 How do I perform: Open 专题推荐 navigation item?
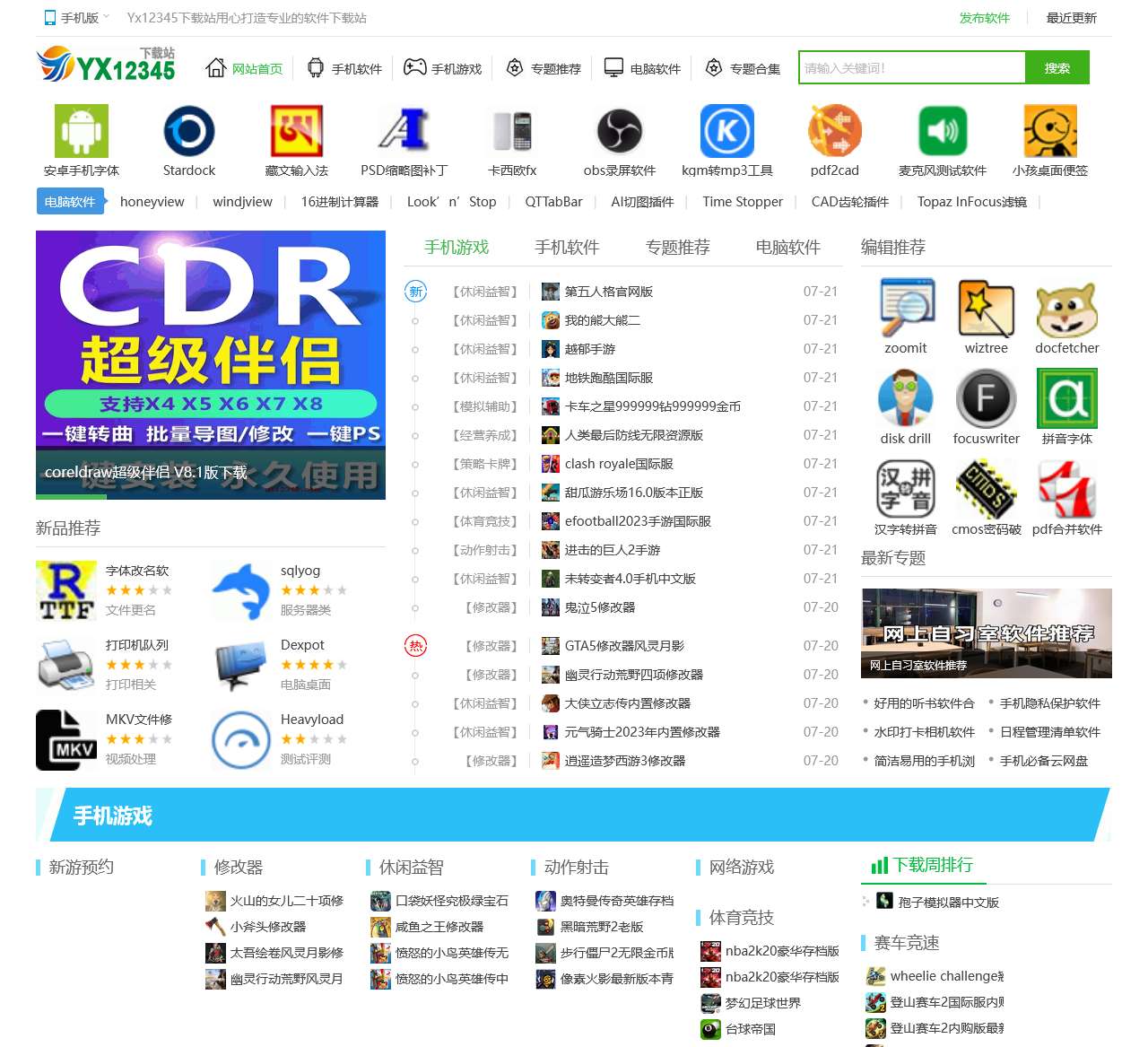[x=544, y=68]
